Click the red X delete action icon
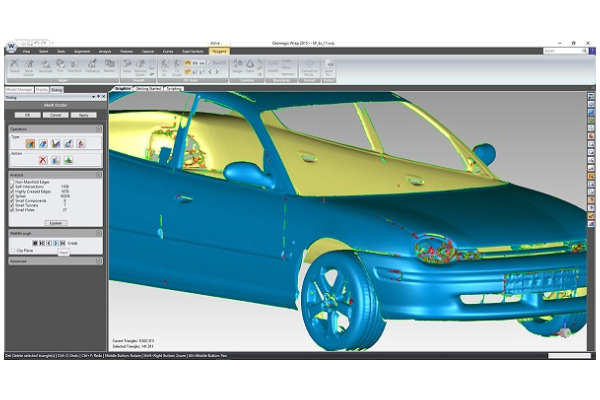The image size is (600, 400). (43, 160)
